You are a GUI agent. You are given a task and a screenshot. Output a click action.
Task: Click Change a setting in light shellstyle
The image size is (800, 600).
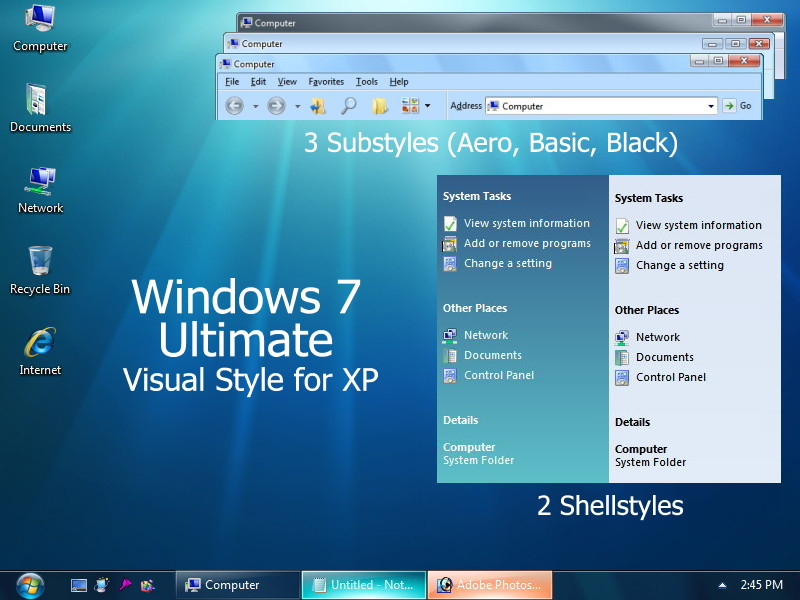[x=680, y=265]
